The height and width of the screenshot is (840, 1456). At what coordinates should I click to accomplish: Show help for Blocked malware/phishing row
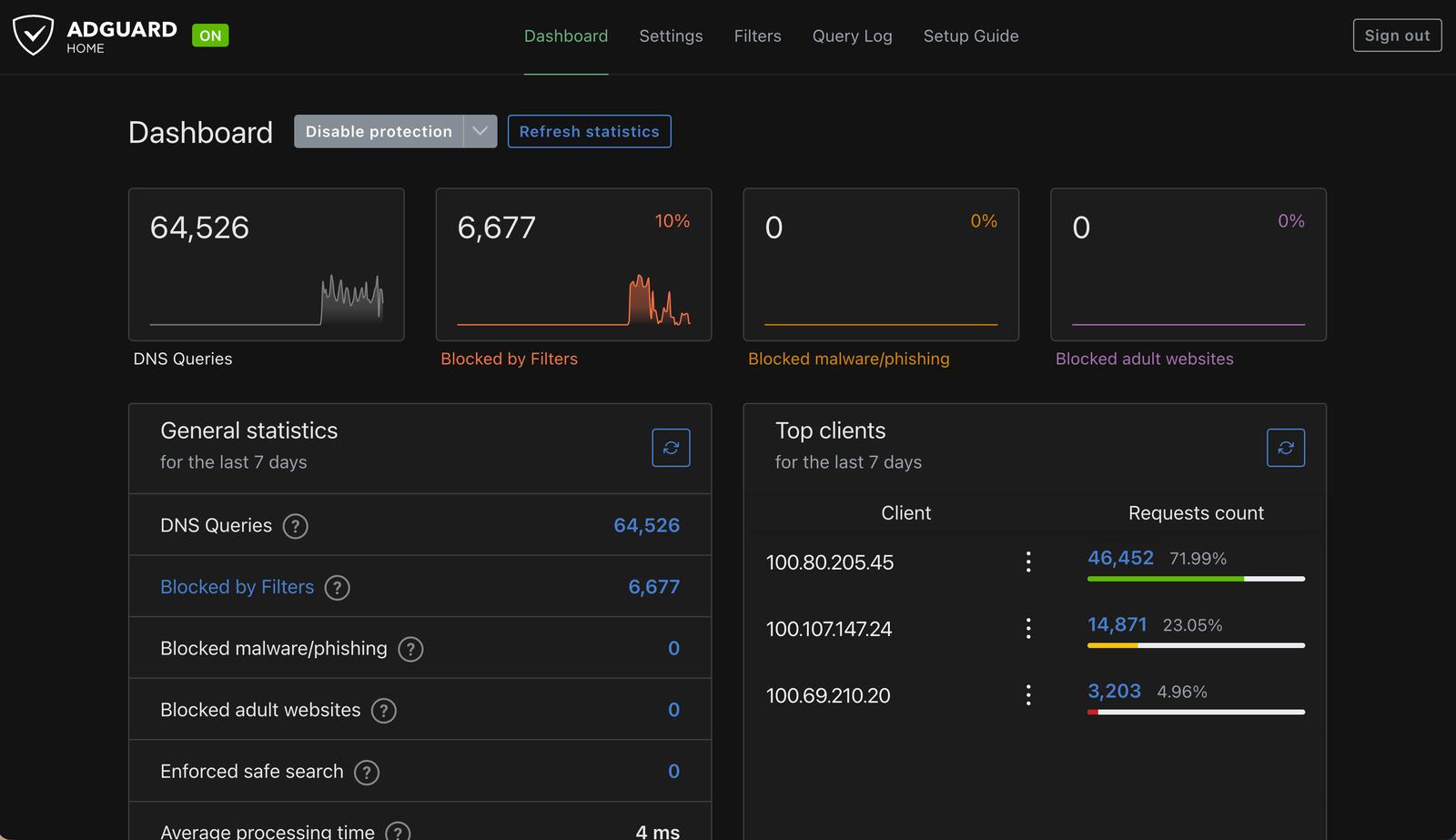pos(410,649)
